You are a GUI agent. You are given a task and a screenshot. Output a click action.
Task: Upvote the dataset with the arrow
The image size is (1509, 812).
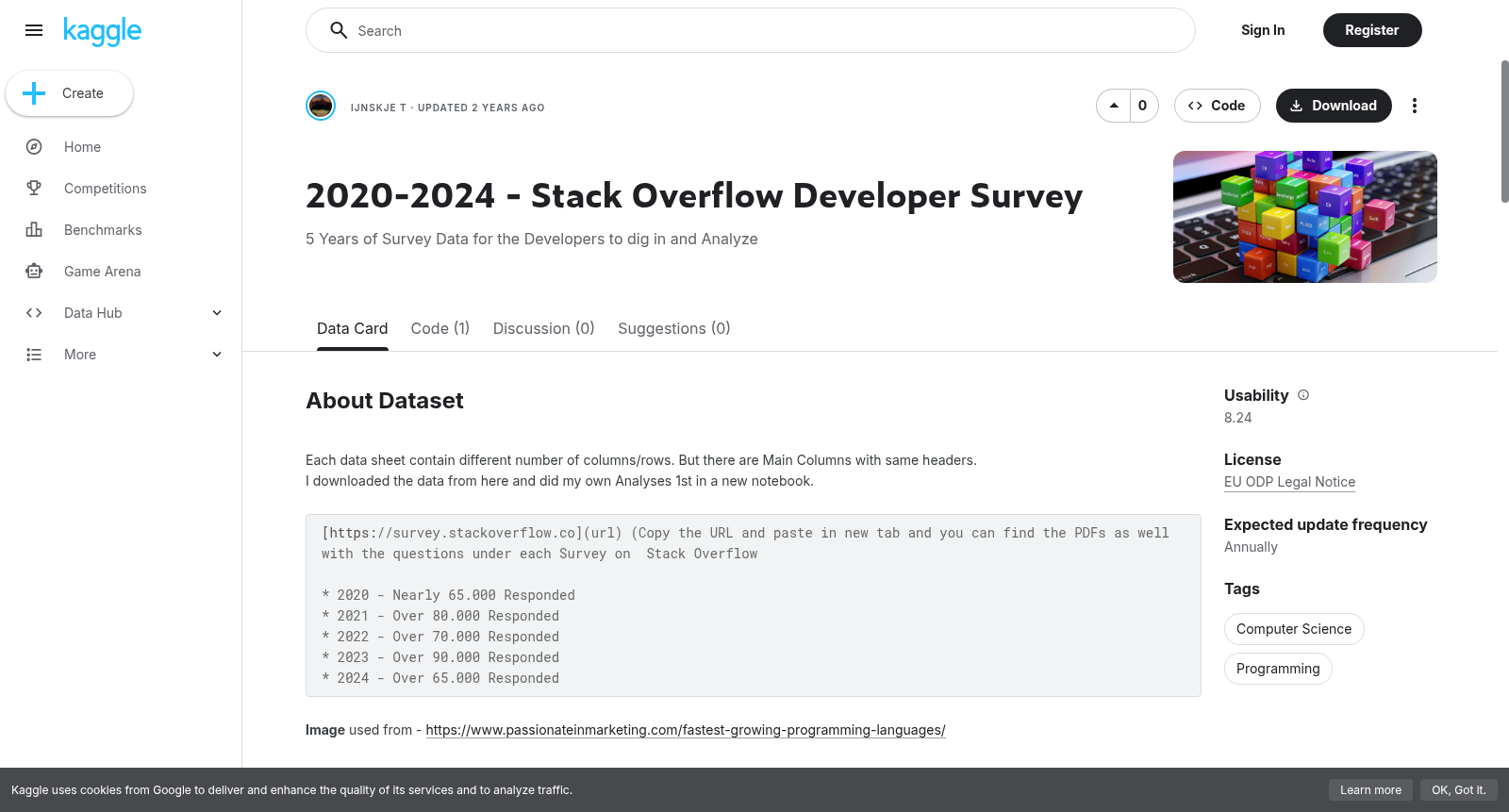[x=1114, y=106]
